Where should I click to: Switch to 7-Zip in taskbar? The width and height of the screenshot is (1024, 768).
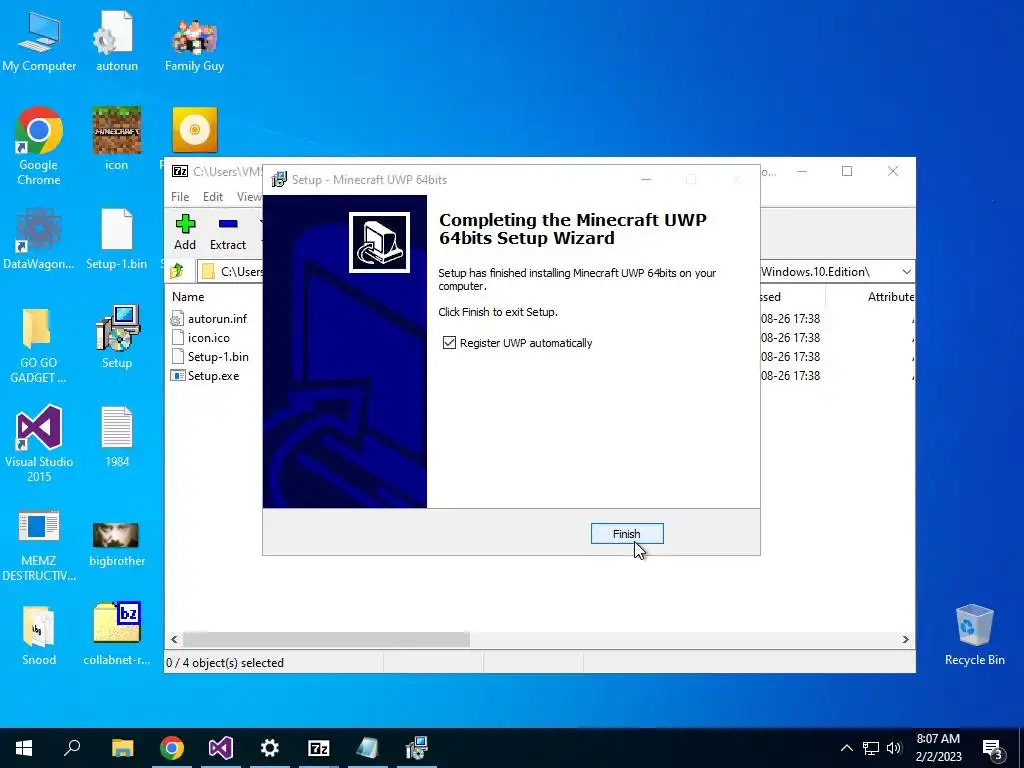(319, 748)
